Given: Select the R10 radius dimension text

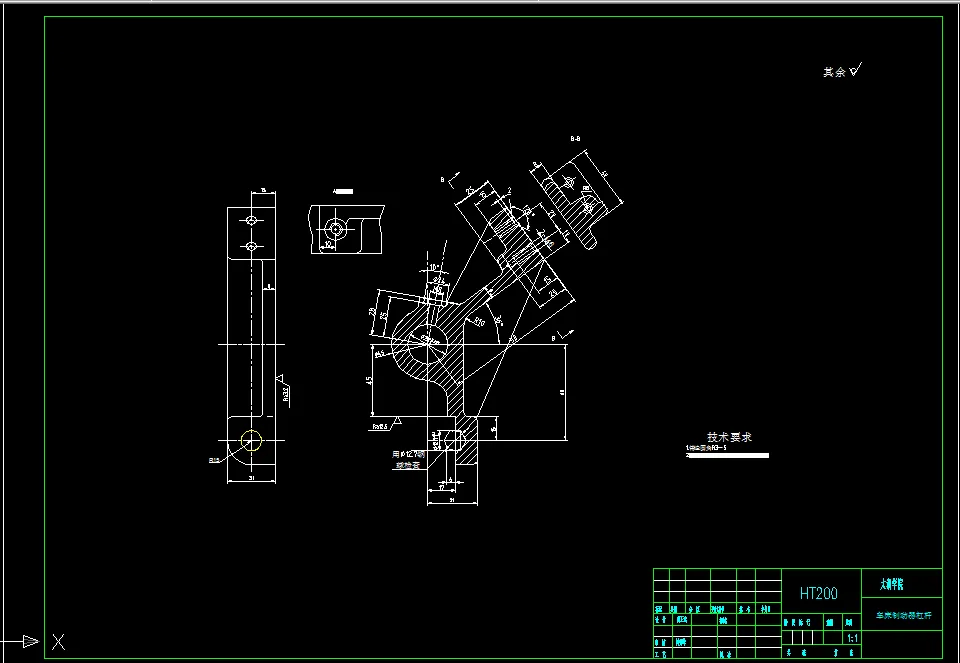Looking at the screenshot, I should (478, 321).
